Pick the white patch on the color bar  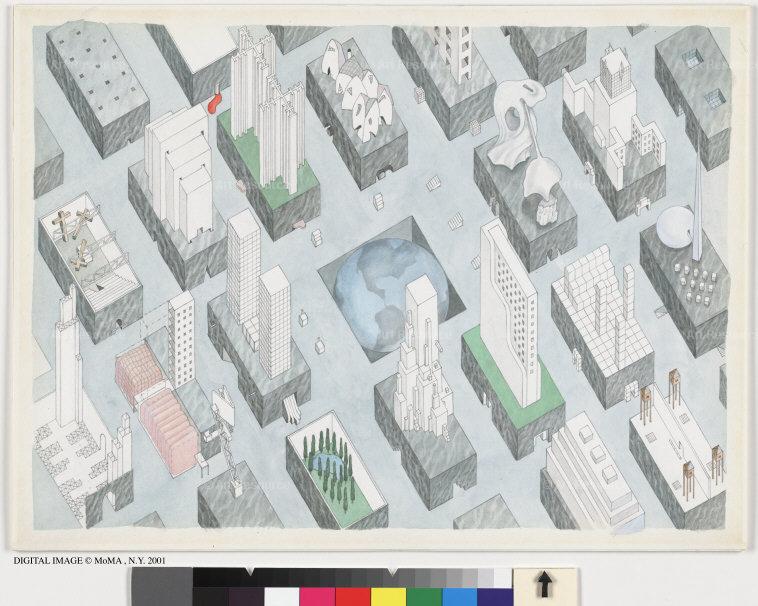click(282, 596)
